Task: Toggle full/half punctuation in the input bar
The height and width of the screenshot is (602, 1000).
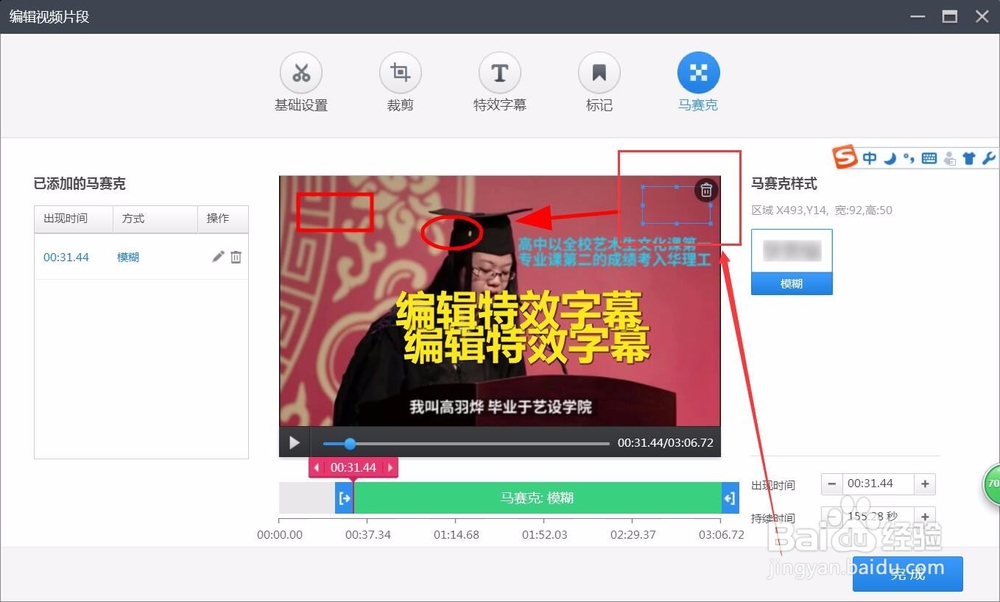Action: coord(908,158)
